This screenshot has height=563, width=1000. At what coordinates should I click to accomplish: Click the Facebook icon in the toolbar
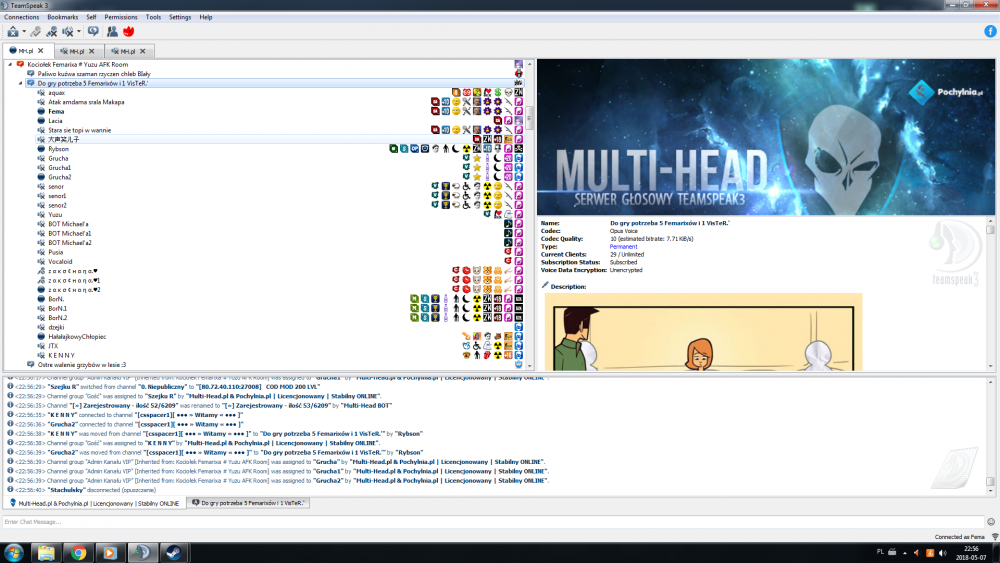[990, 31]
